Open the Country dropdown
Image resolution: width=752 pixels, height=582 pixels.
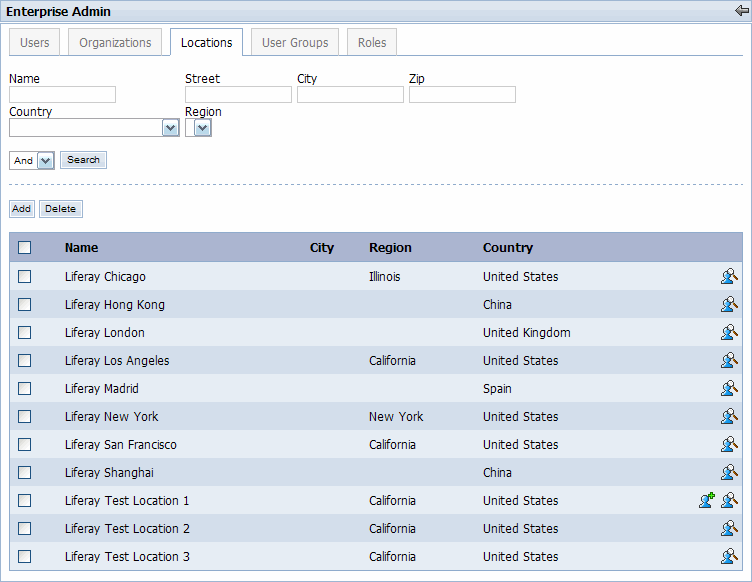tap(170, 128)
